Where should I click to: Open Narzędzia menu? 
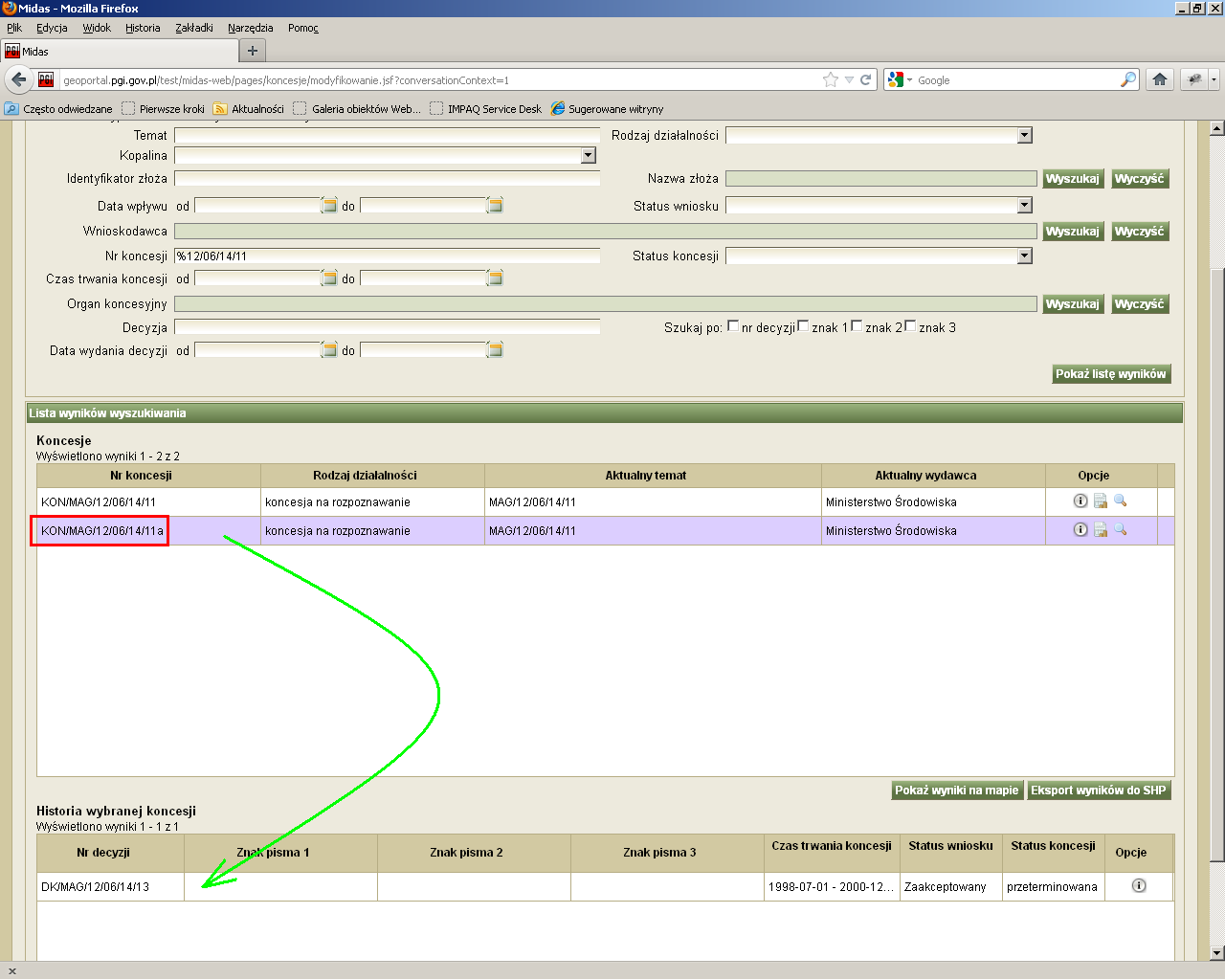[x=251, y=28]
